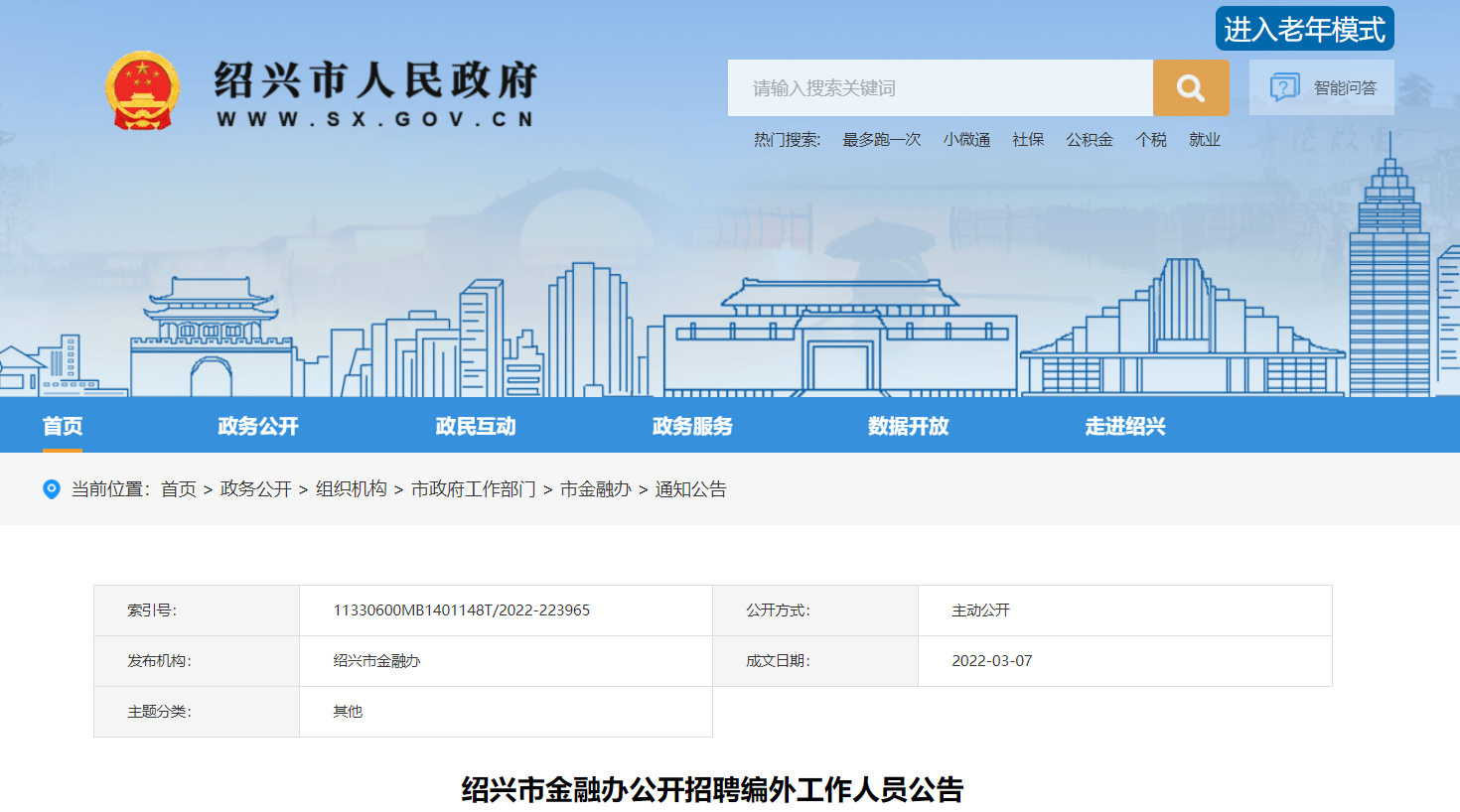Click hot search term 小微通

[x=966, y=140]
